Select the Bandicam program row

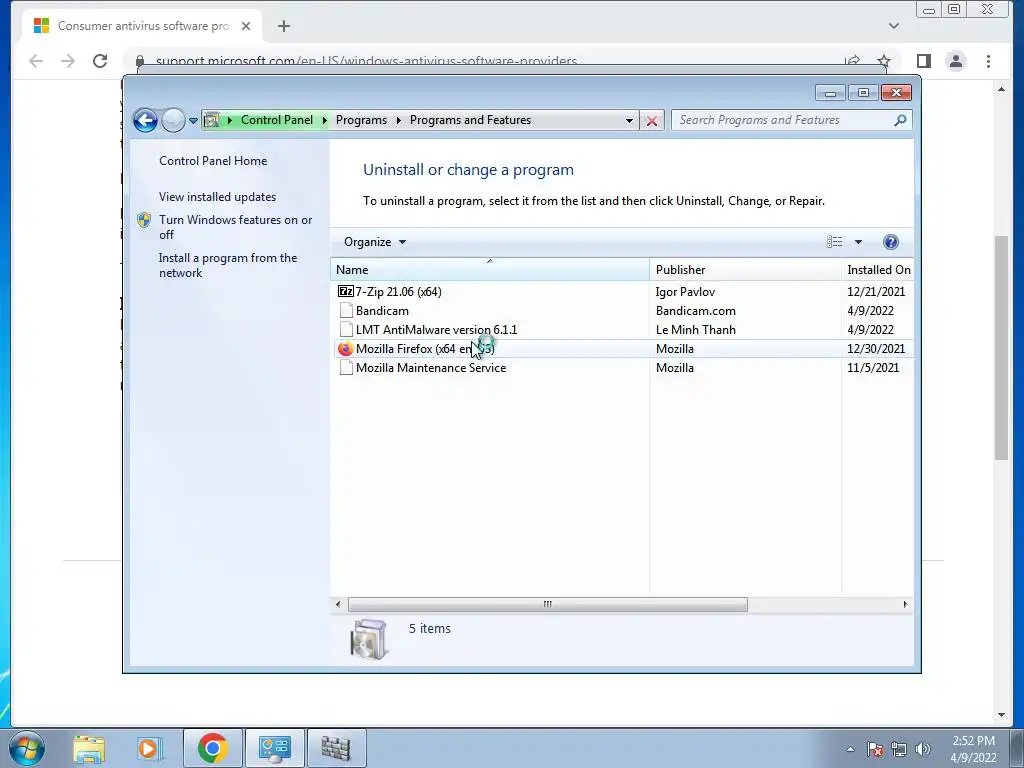tap(622, 311)
